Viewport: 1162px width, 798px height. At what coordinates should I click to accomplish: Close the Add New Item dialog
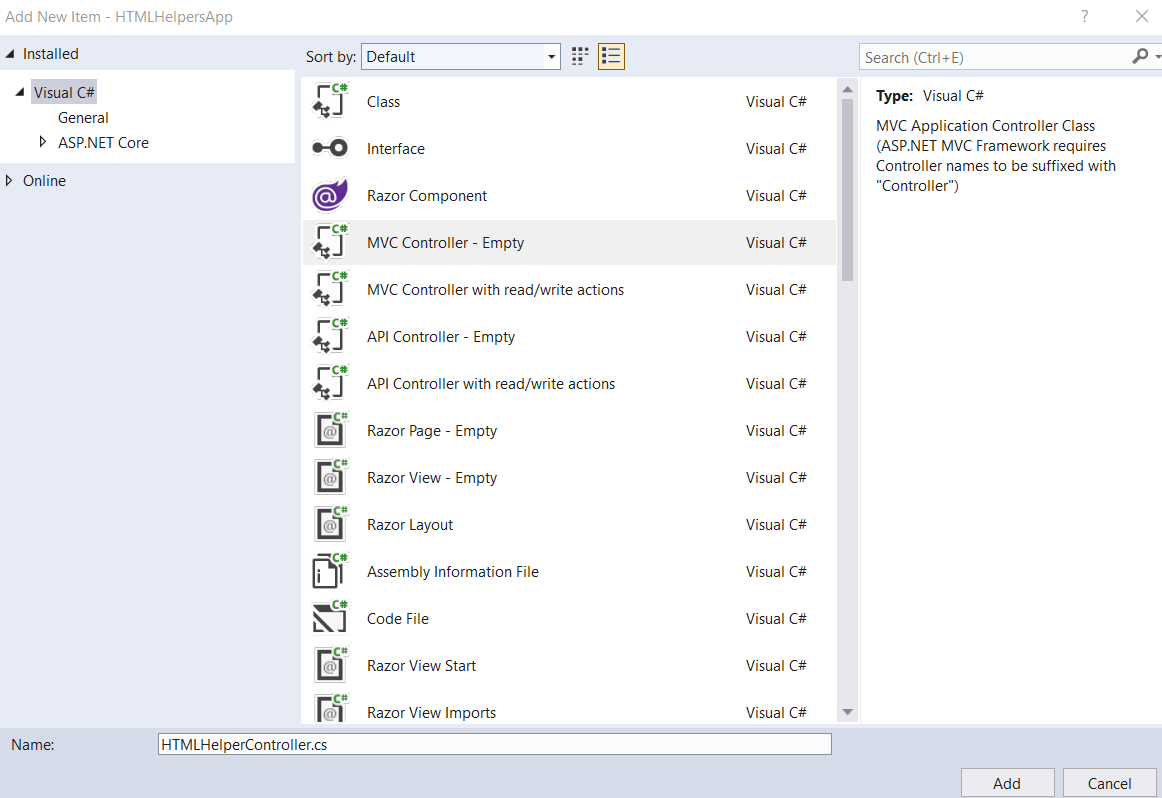pos(1142,16)
